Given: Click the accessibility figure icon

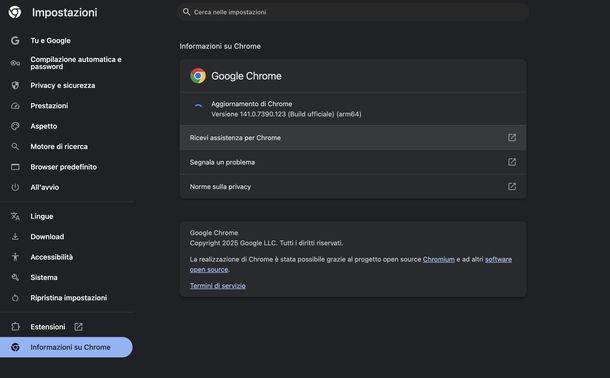Looking at the screenshot, I should pyautogui.click(x=15, y=257).
